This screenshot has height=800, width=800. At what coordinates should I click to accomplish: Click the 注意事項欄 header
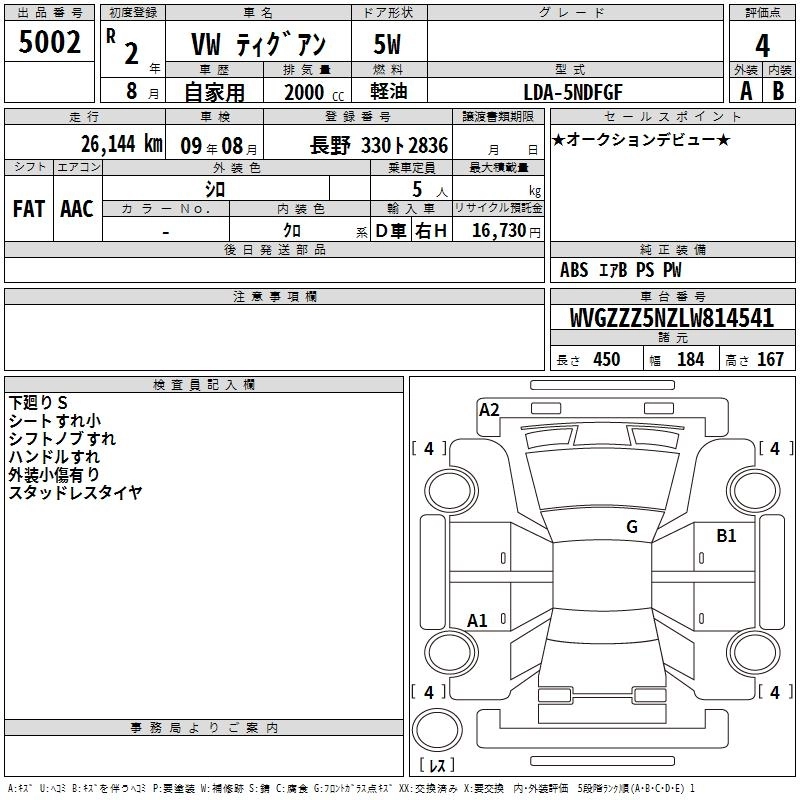(x=274, y=296)
